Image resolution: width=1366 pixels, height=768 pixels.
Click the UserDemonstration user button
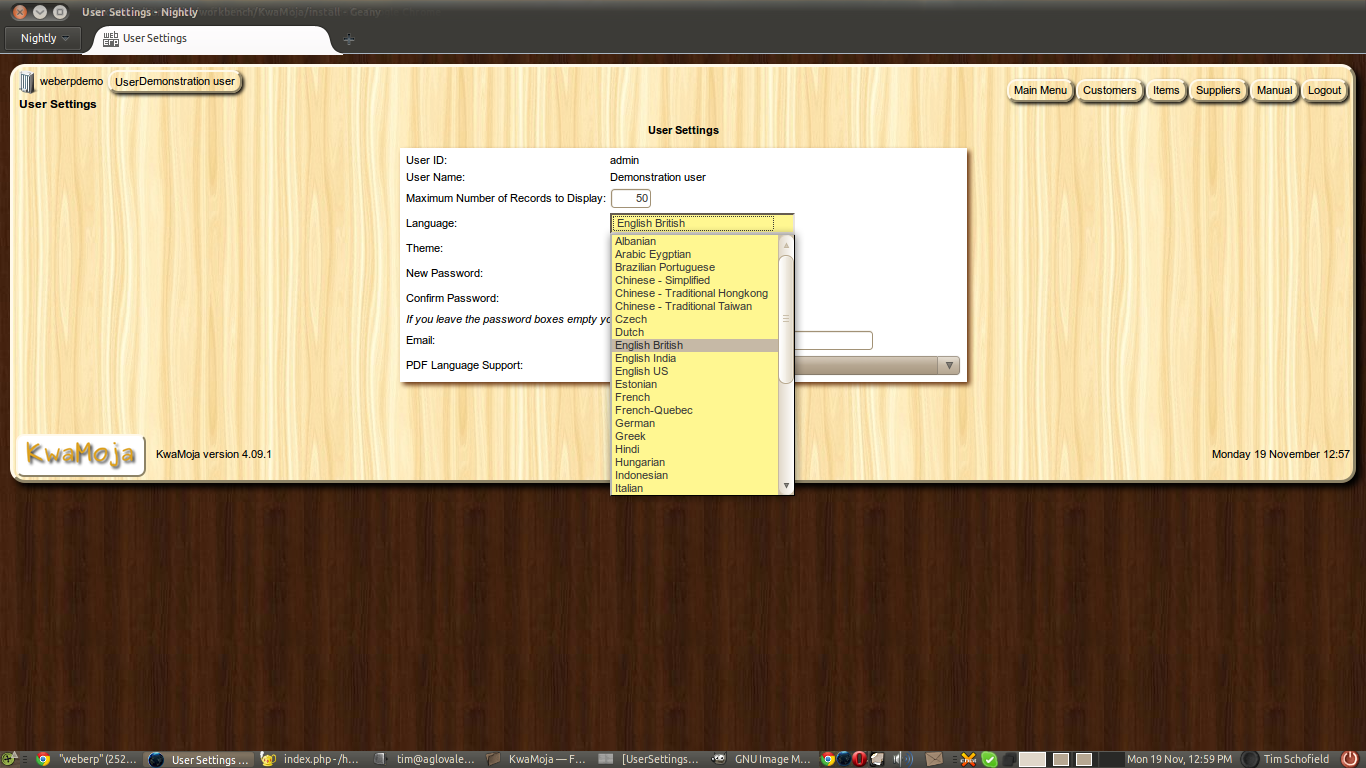tap(175, 81)
